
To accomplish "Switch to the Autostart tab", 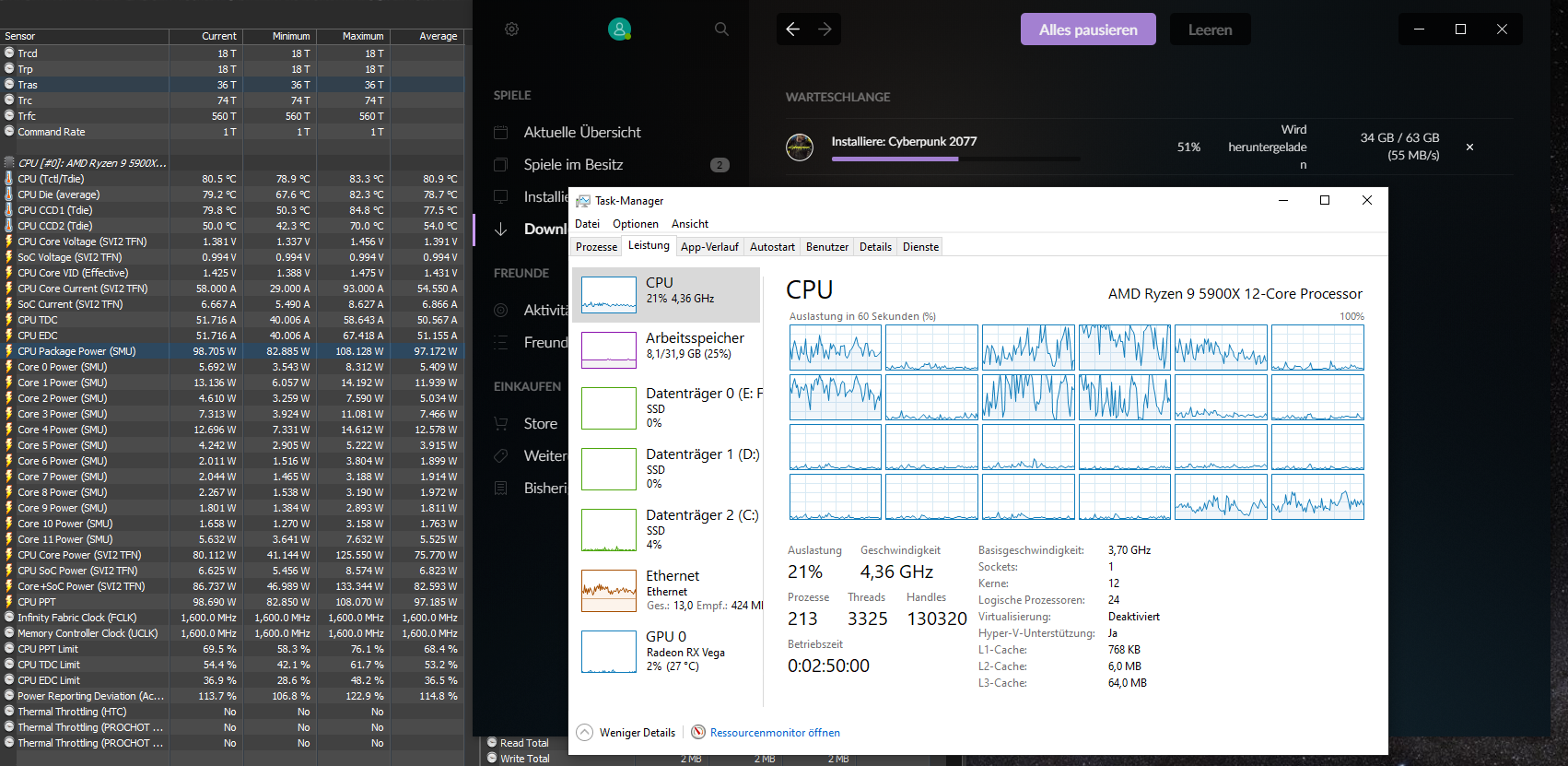I will (x=772, y=247).
